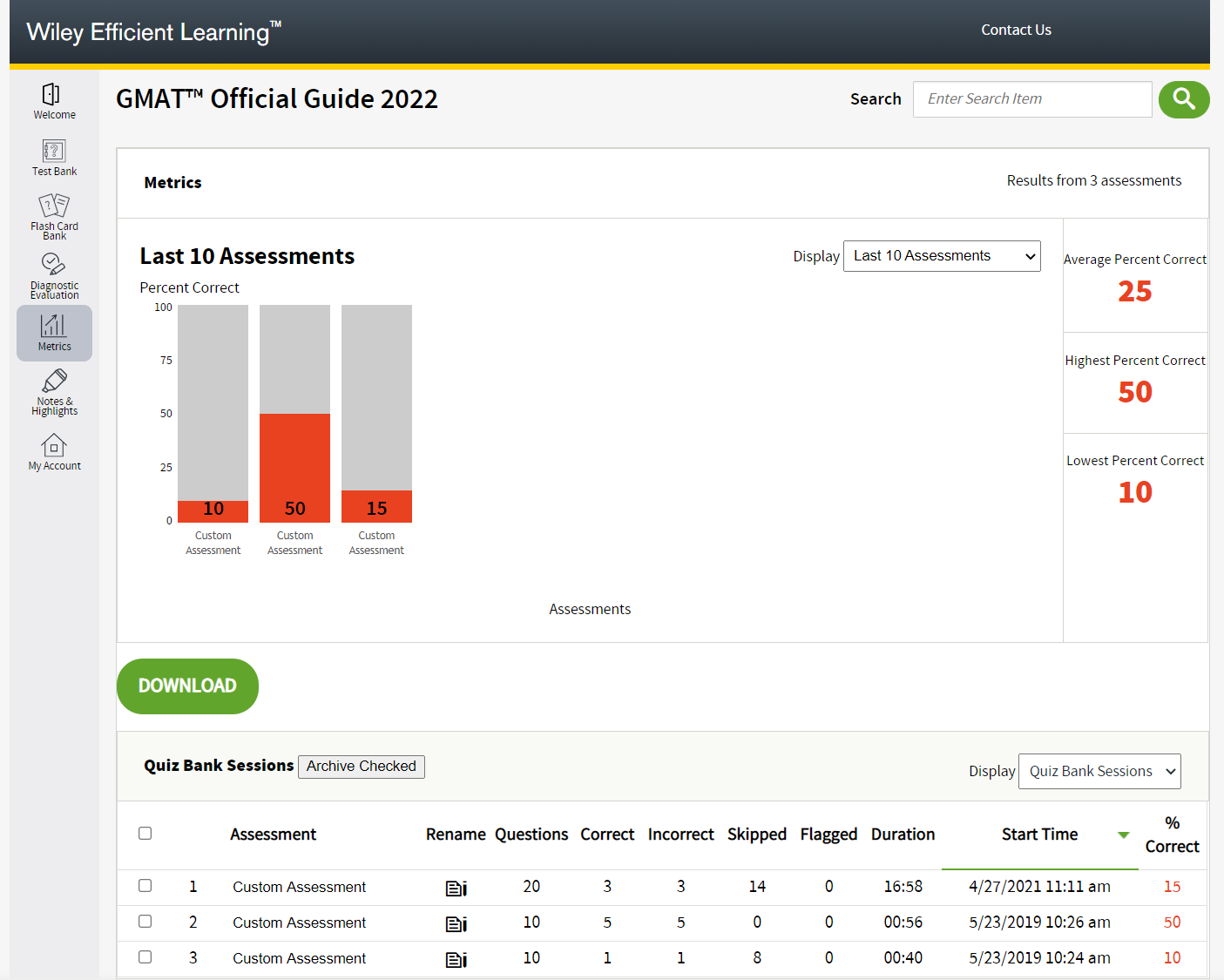The height and width of the screenshot is (980, 1224).
Task: Click rename icon for assessment row 3
Action: [456, 959]
